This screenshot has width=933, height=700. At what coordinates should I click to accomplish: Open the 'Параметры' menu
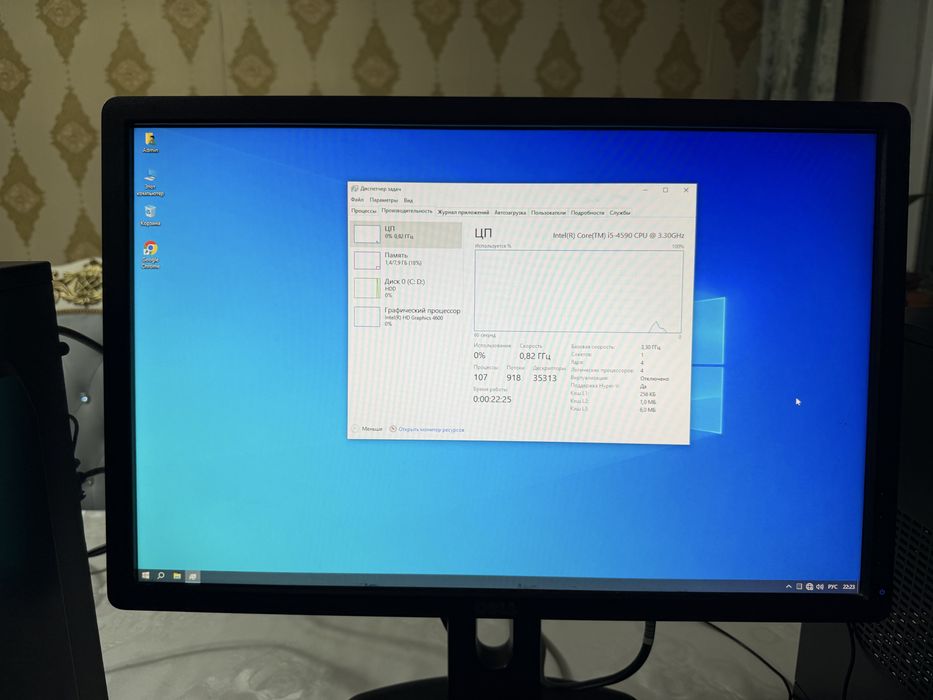[x=383, y=201]
